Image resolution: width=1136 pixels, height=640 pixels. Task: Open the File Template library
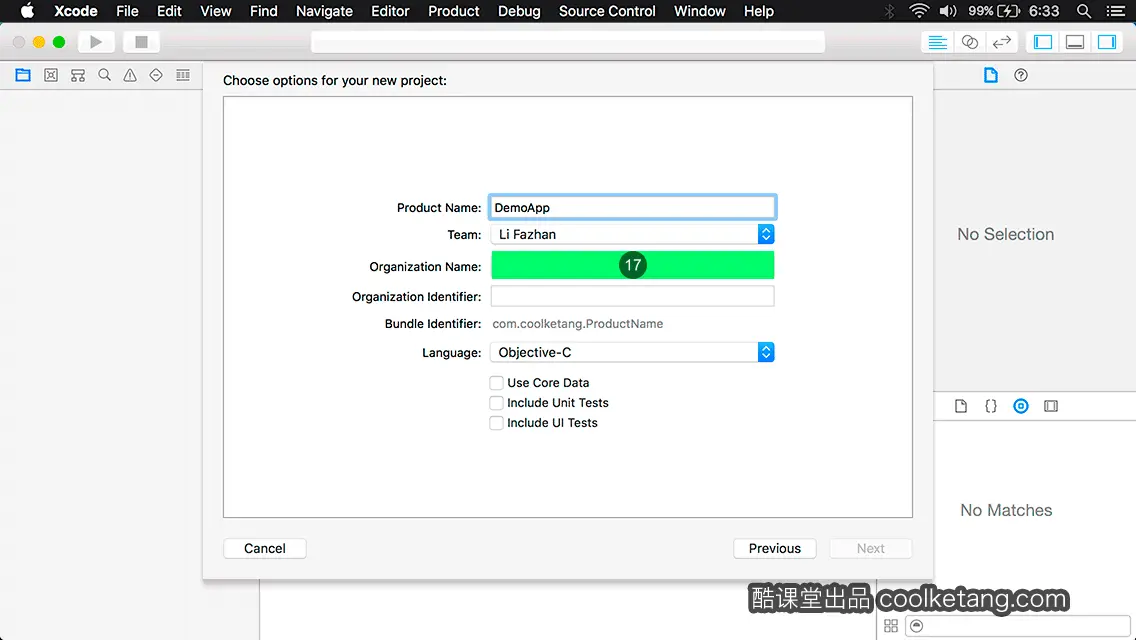[961, 406]
